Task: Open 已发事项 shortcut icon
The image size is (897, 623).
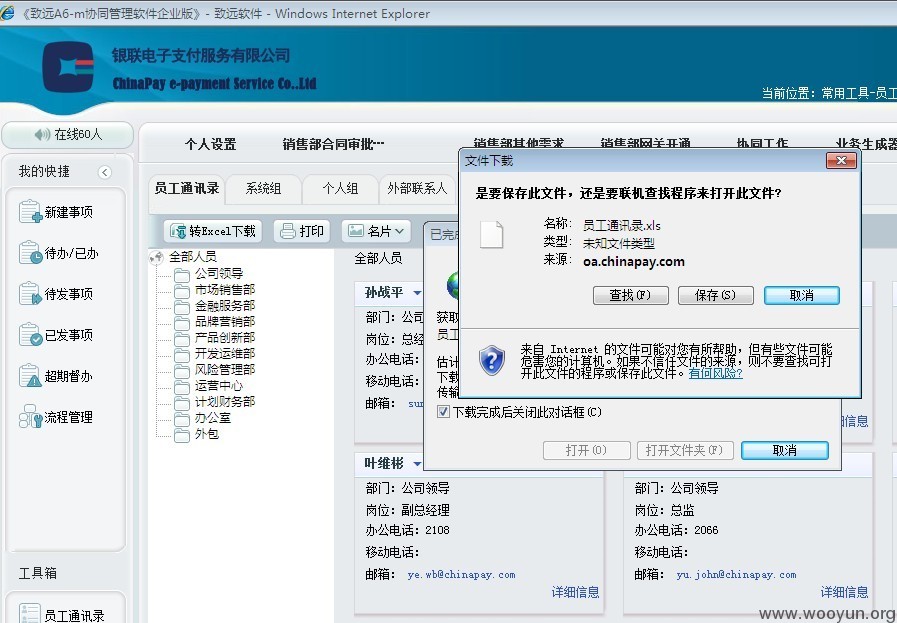Action: pos(30,335)
